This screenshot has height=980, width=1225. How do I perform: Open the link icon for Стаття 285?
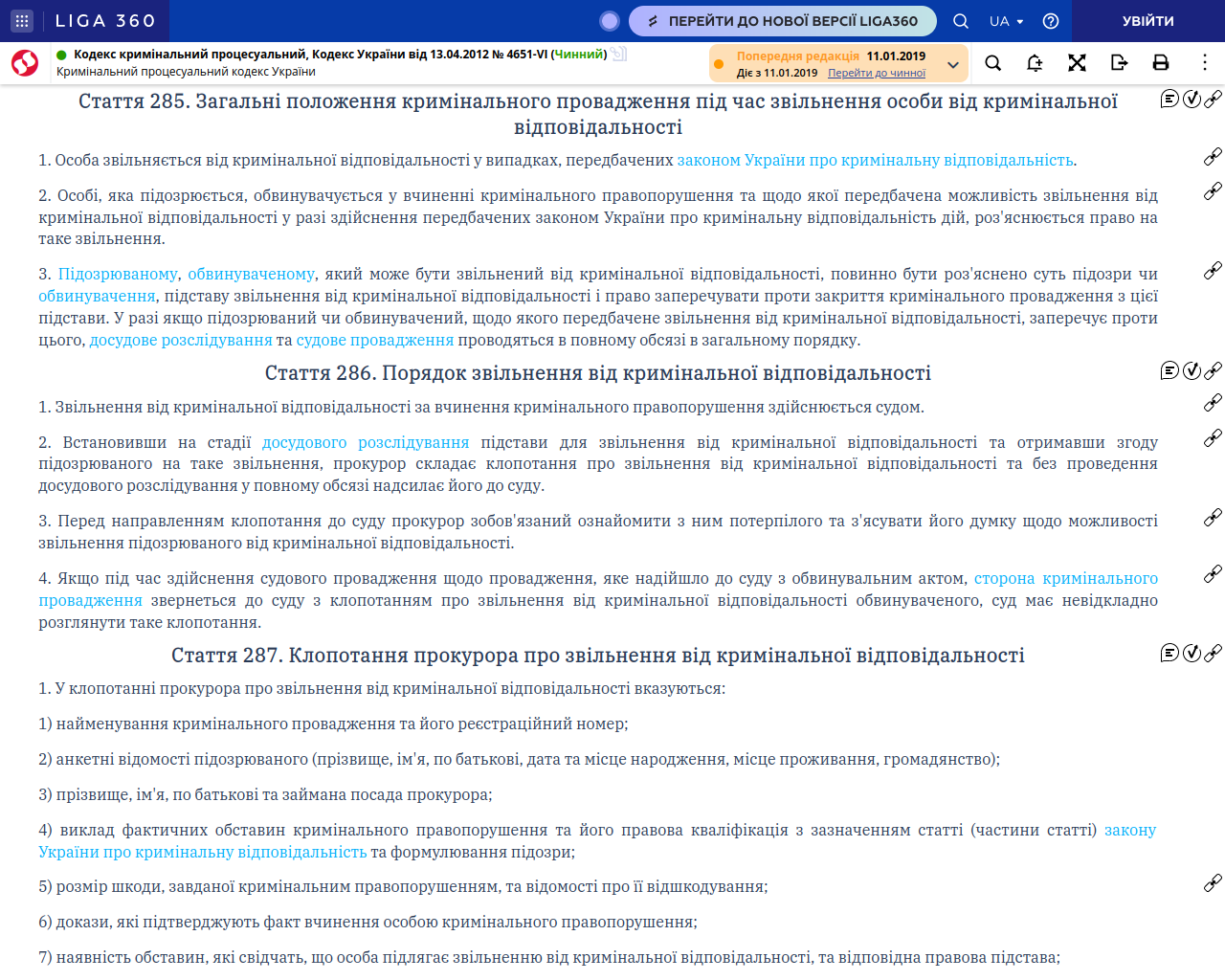[x=1213, y=99]
